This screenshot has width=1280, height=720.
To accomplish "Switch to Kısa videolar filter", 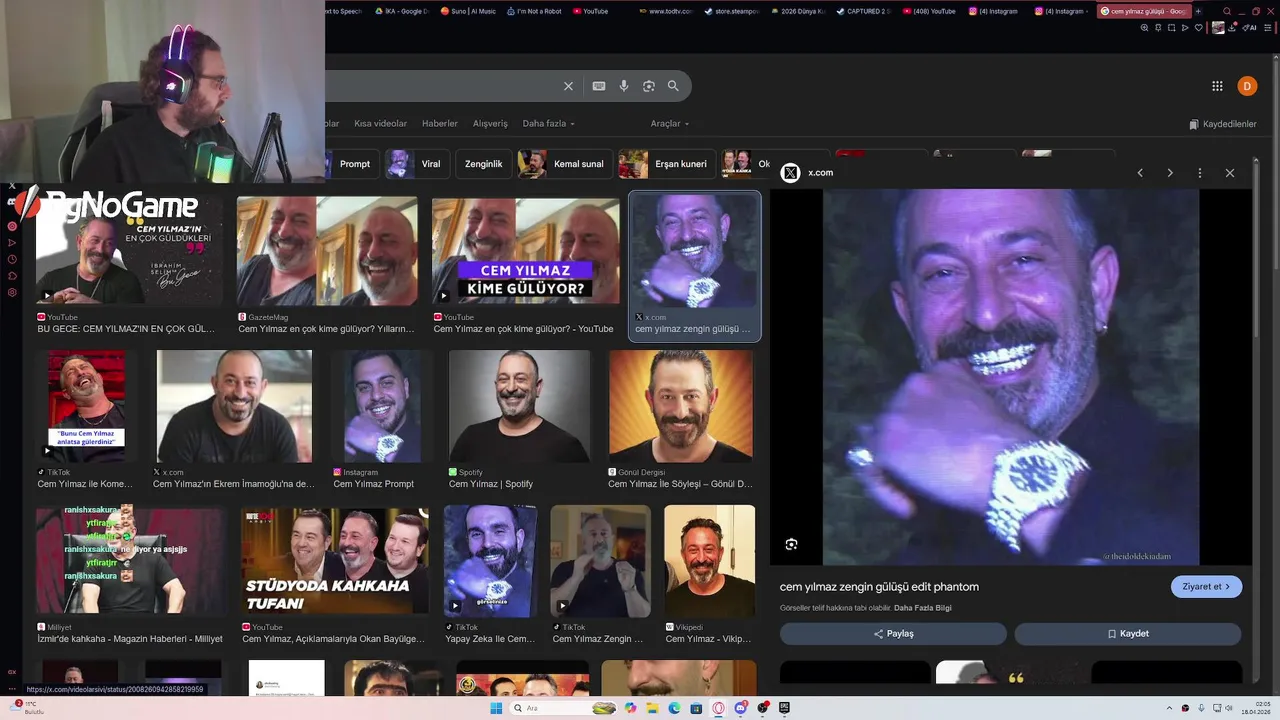I will [x=381, y=124].
